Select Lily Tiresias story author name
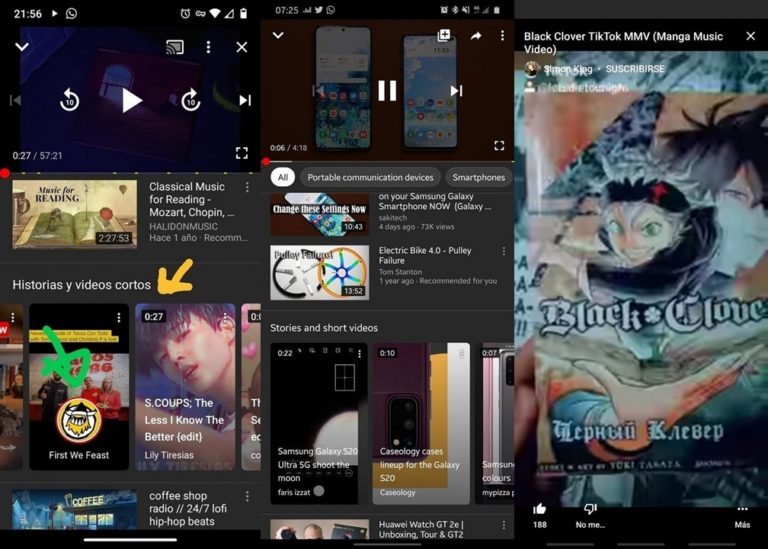 click(169, 455)
